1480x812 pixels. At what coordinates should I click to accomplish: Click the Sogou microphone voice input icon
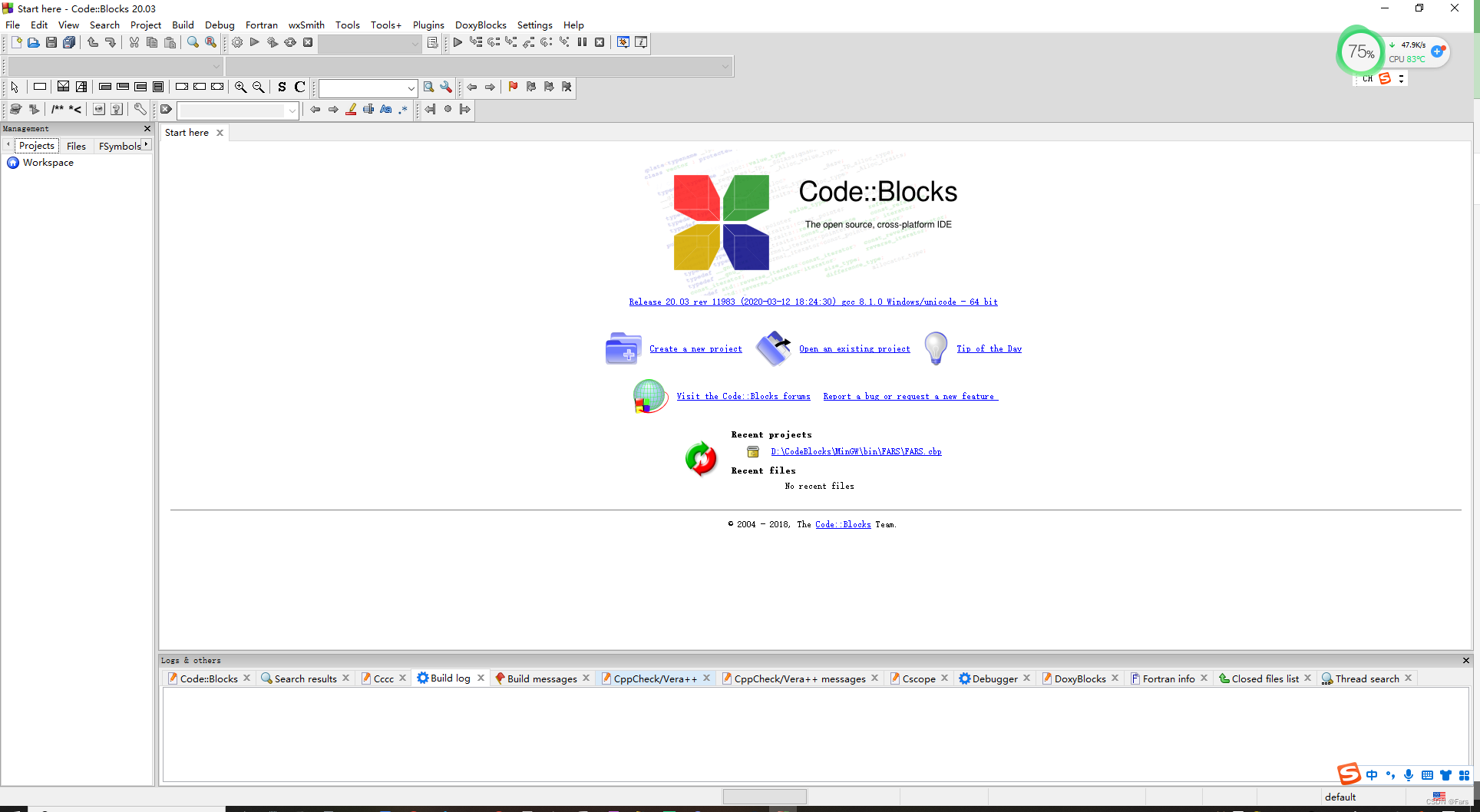(1409, 775)
